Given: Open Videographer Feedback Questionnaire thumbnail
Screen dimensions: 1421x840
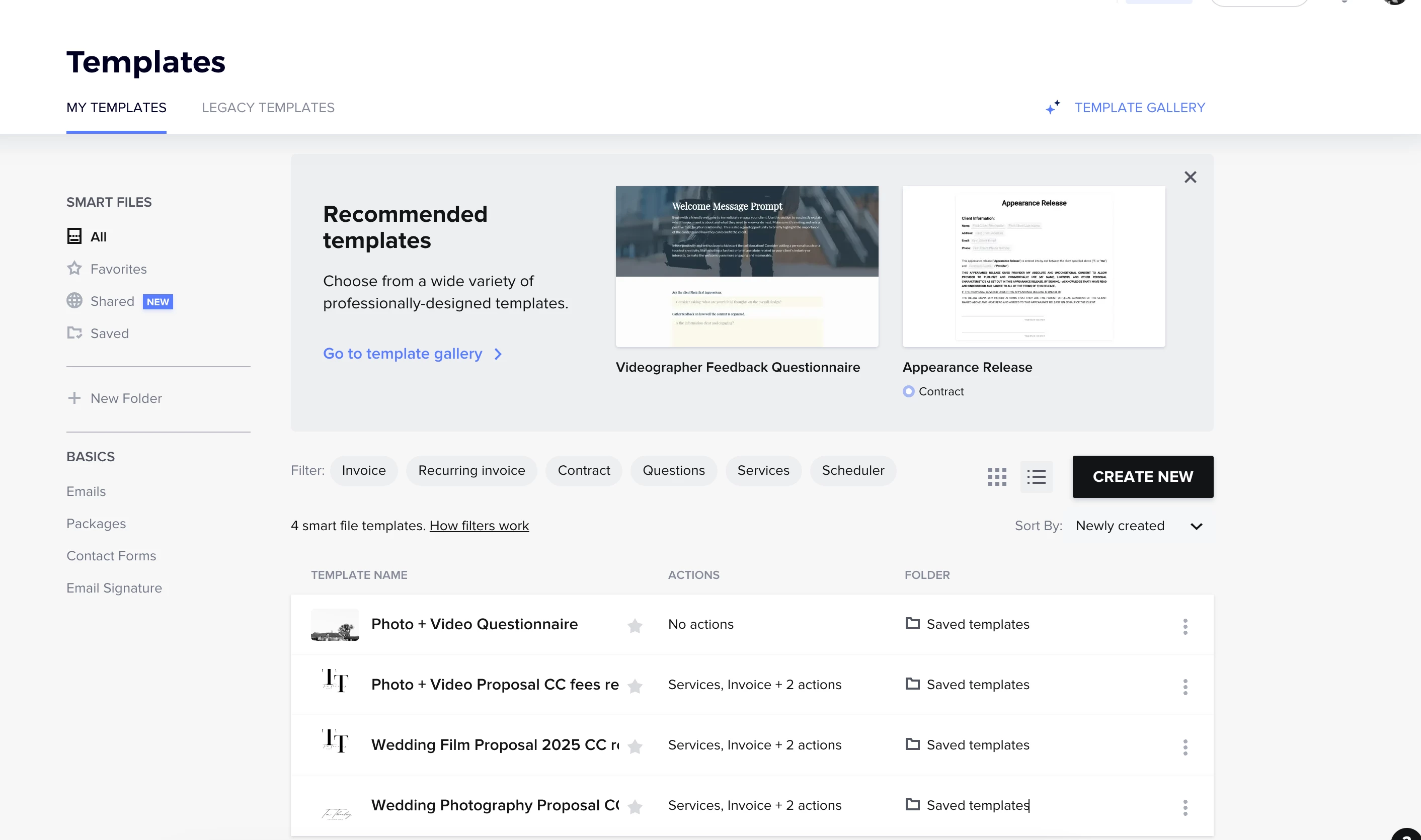Looking at the screenshot, I should pos(747,266).
